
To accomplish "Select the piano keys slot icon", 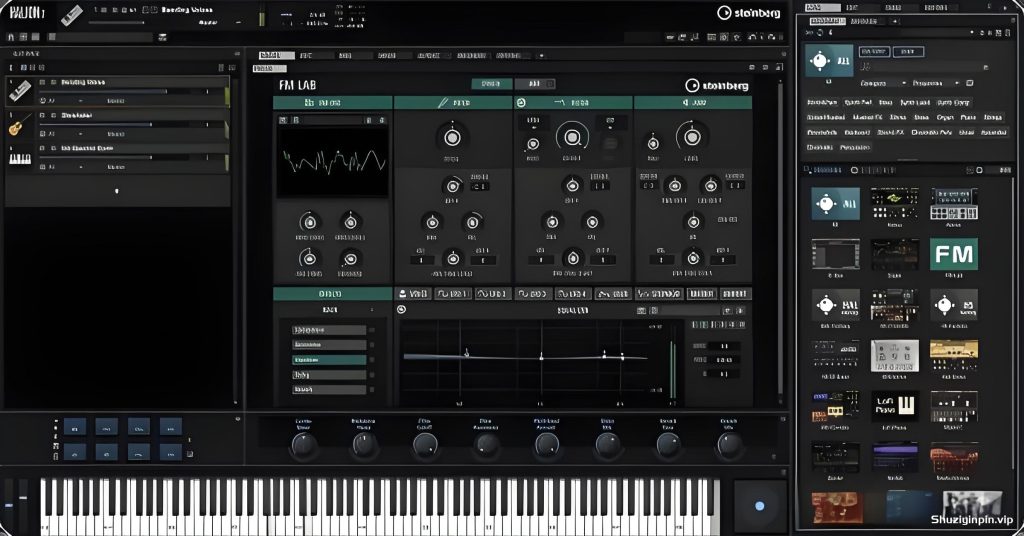I will [20, 159].
